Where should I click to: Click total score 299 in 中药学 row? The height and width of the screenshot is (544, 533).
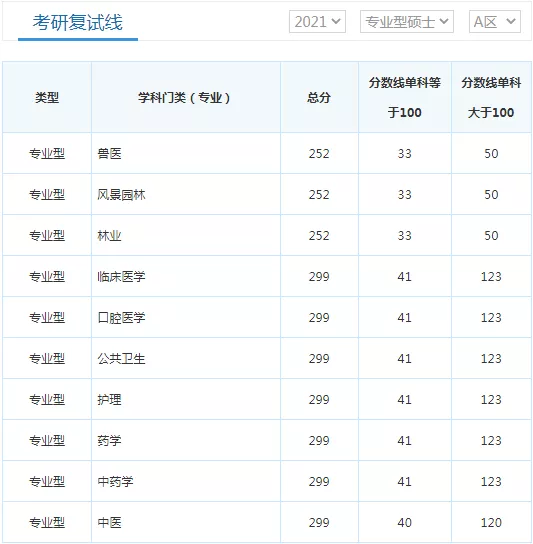point(319,481)
